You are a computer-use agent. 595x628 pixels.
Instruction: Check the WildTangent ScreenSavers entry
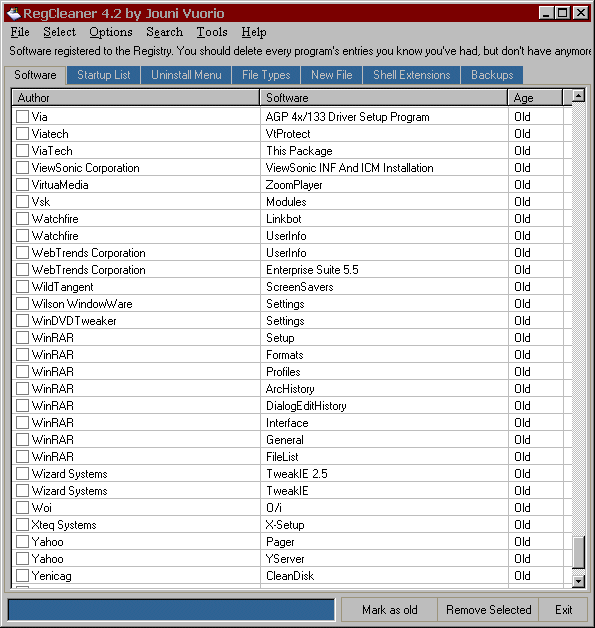click(22, 286)
